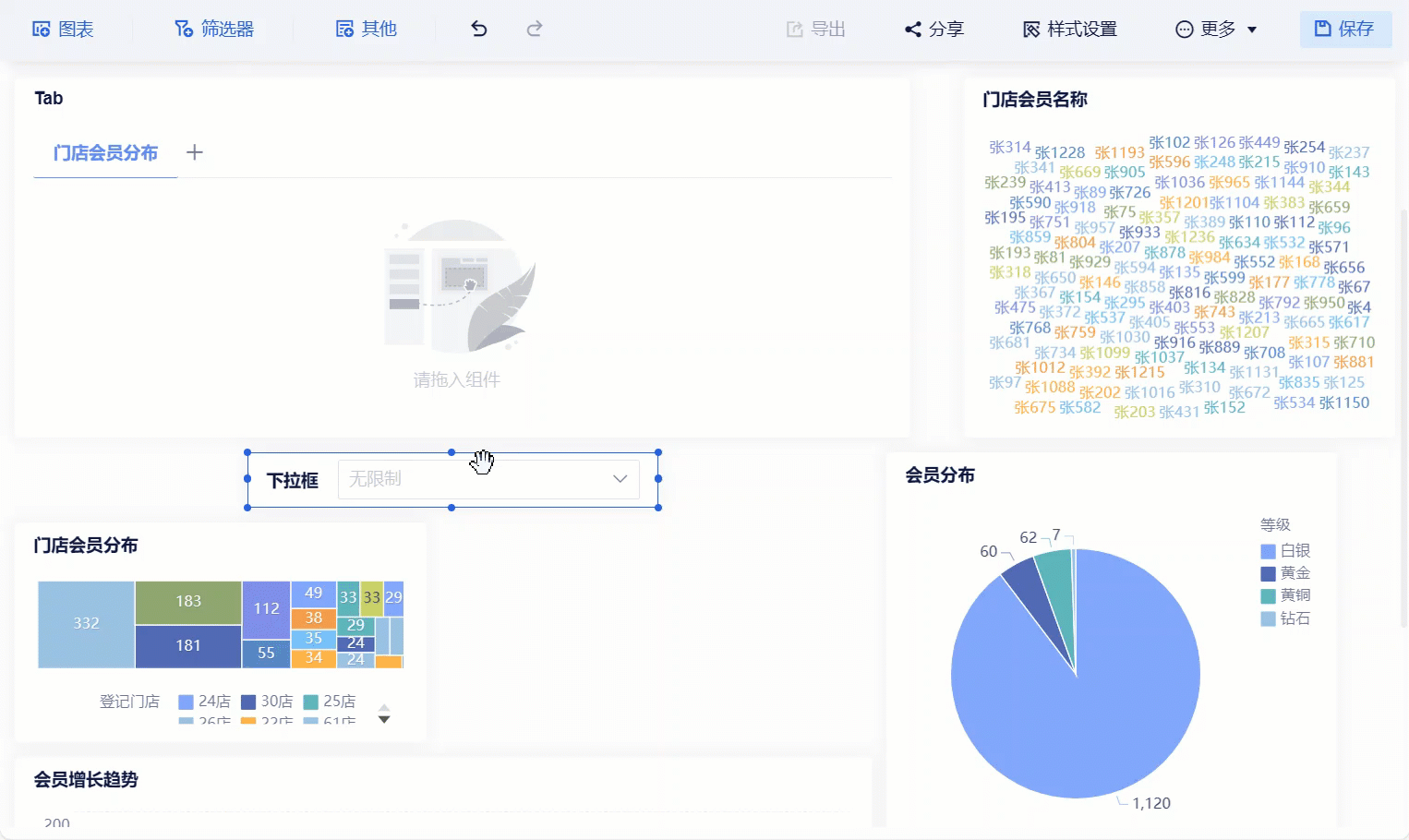Toggle the 25店 legend swatch
Viewport: 1409px width, 840px height.
coord(311,702)
